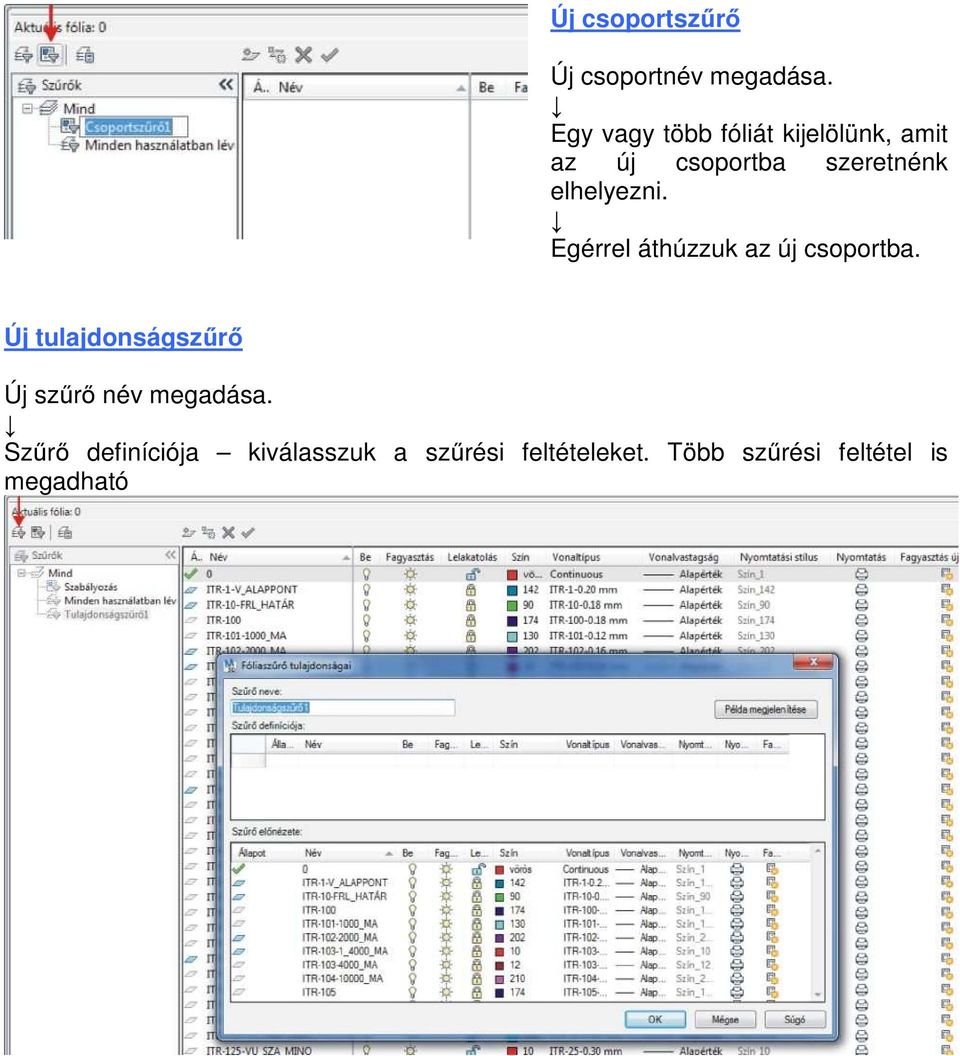Click plot printer icon of ITR-1-V_ALAPPONT in main list
Viewport: 960px width, 1056px height.
[861, 589]
